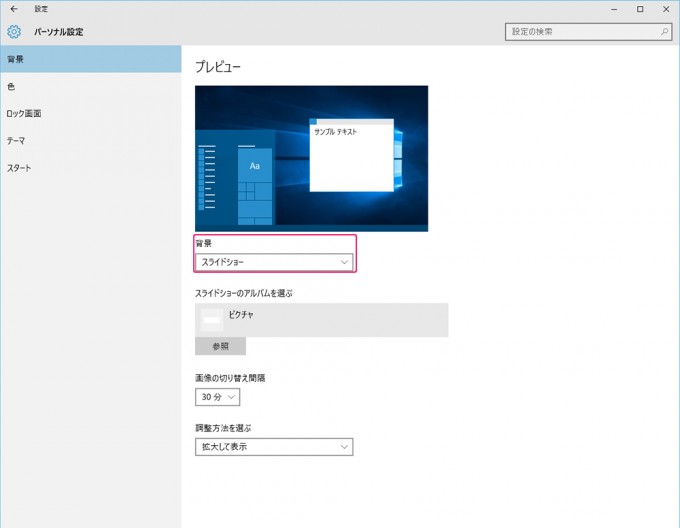Screen dimensions: 680x528
Task: Open the 色 settings page
Action: (x=91, y=86)
